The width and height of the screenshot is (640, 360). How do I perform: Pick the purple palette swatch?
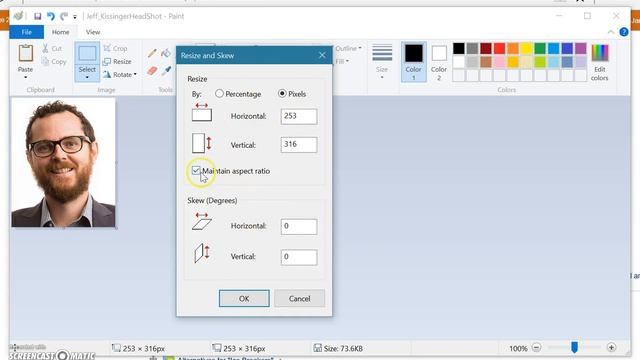click(580, 49)
